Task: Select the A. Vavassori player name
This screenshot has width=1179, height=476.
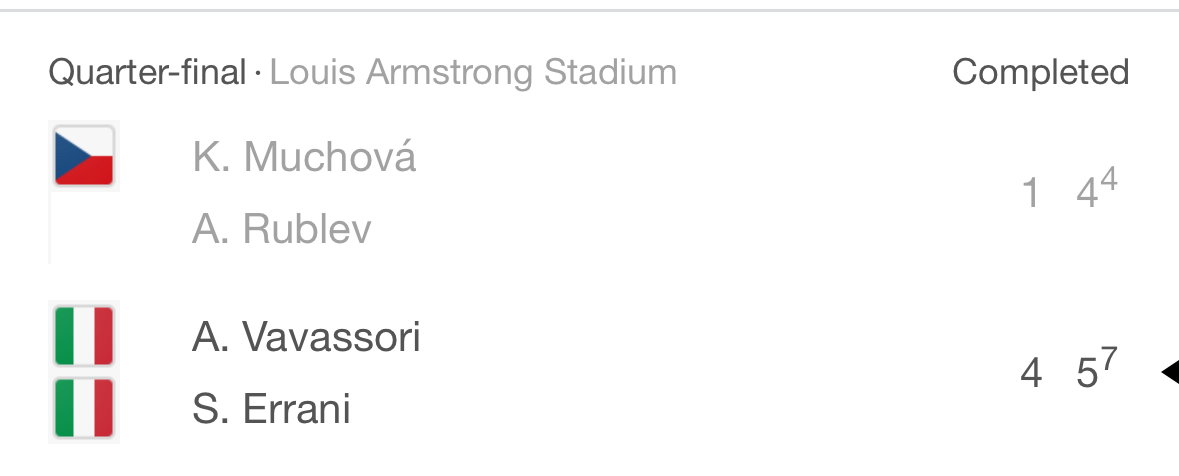Action: (306, 338)
